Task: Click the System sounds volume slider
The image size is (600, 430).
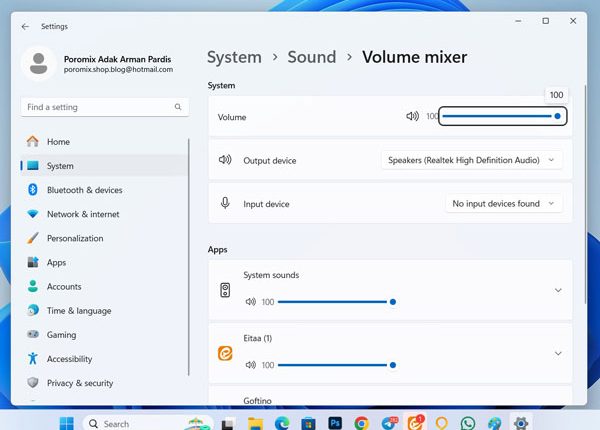Action: 336,302
